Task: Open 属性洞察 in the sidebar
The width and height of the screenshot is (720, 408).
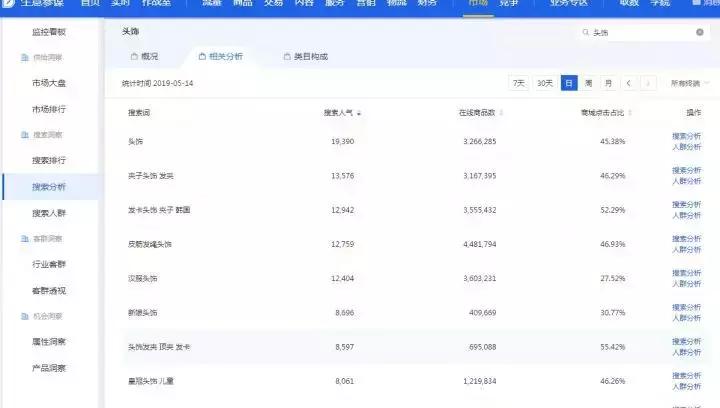Action: 49,342
